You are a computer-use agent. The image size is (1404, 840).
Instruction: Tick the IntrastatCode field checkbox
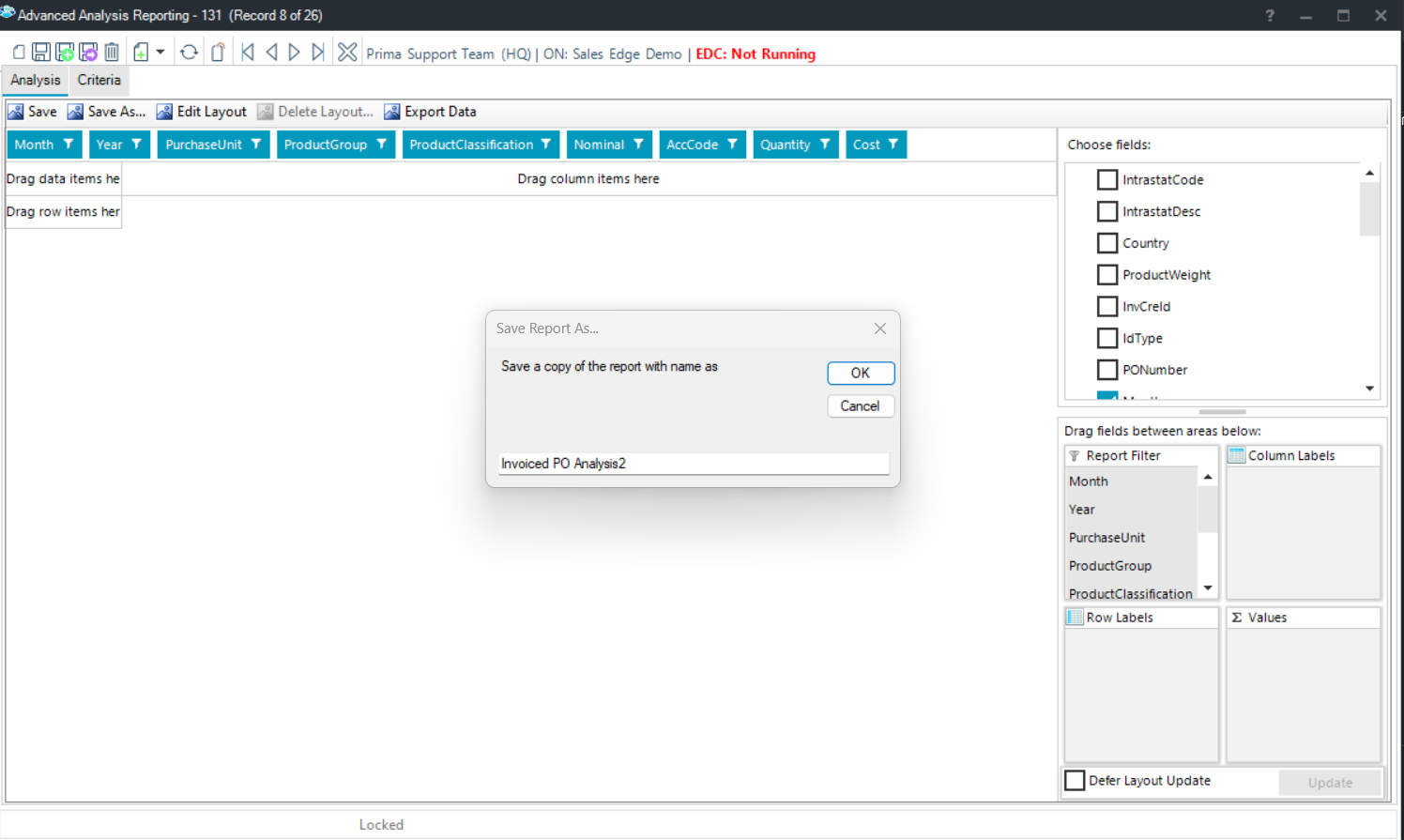(x=1107, y=179)
